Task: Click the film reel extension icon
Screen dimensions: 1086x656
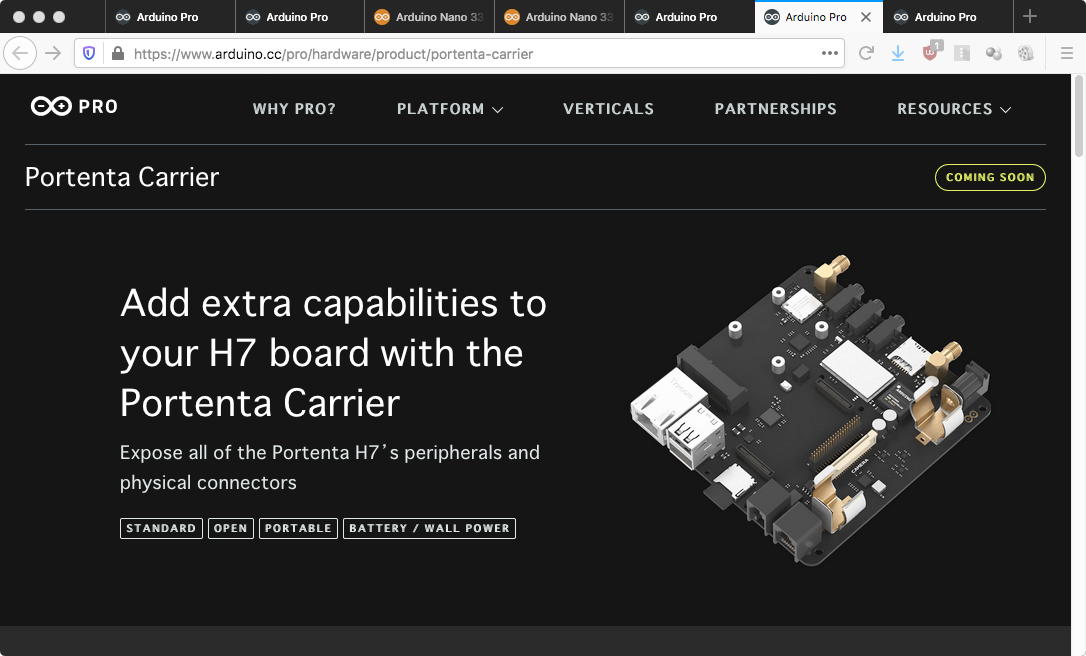Action: pos(1026,53)
